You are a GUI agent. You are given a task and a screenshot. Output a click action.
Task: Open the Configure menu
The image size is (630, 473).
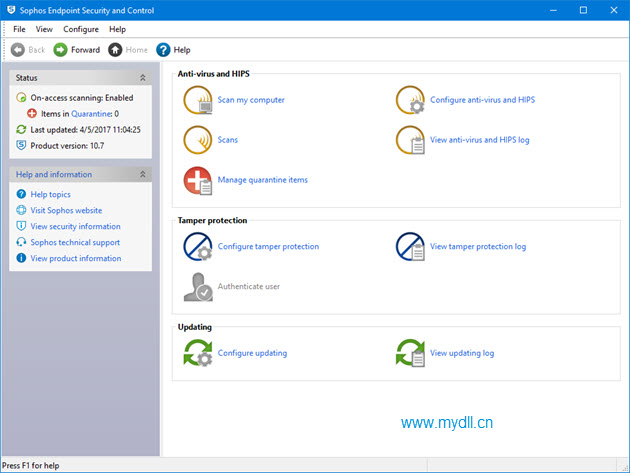81,29
